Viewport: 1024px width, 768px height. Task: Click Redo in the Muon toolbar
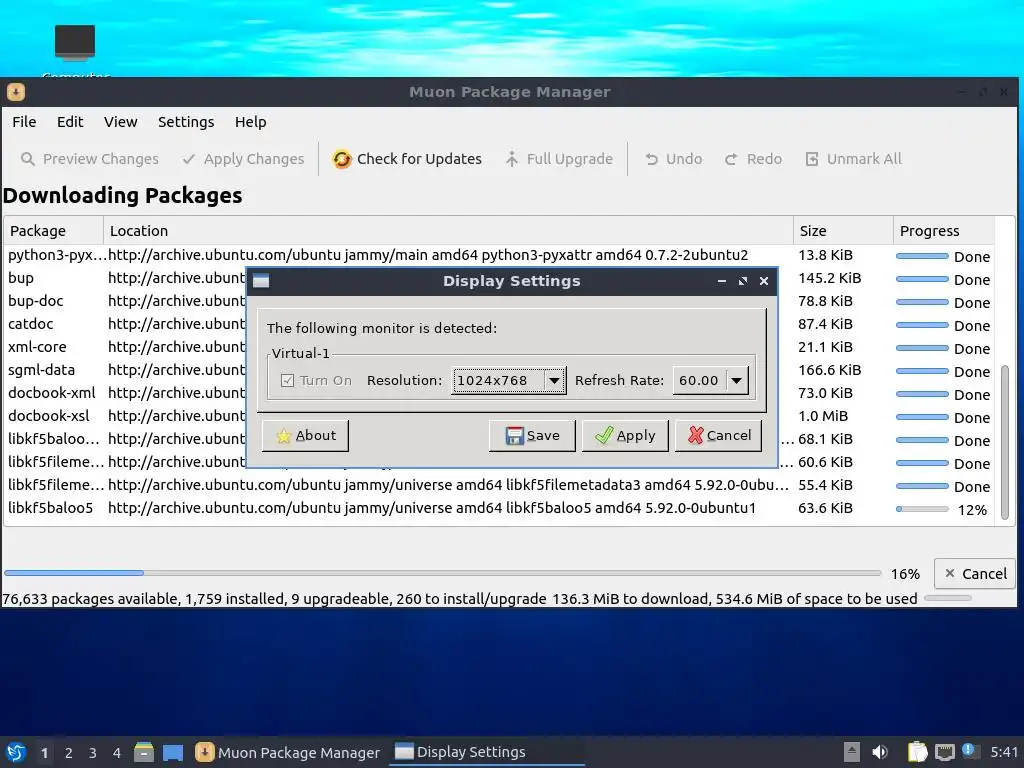753,159
